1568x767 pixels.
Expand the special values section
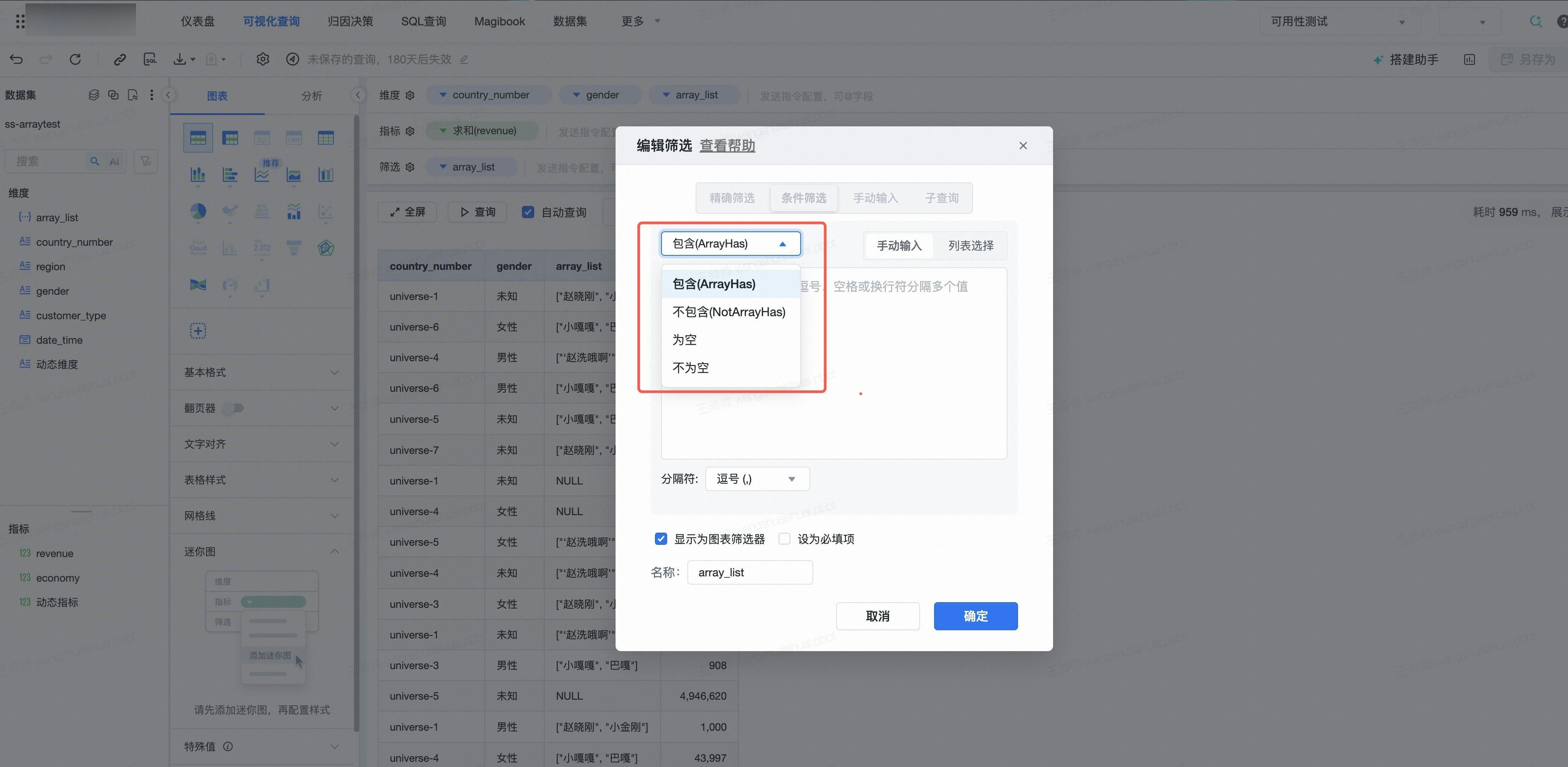pyautogui.click(x=262, y=746)
